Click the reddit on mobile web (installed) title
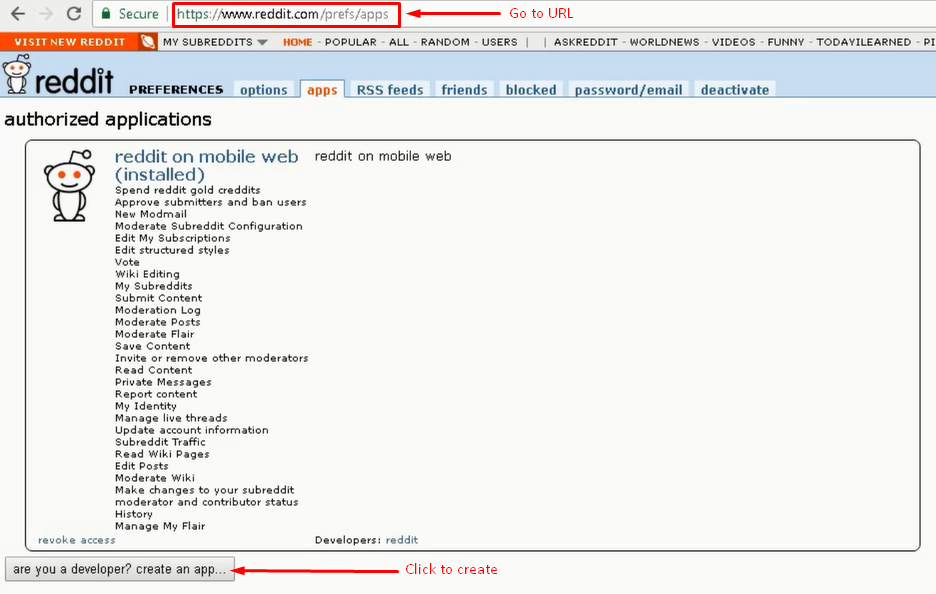Screen dimensions: 936x594 pos(206,165)
